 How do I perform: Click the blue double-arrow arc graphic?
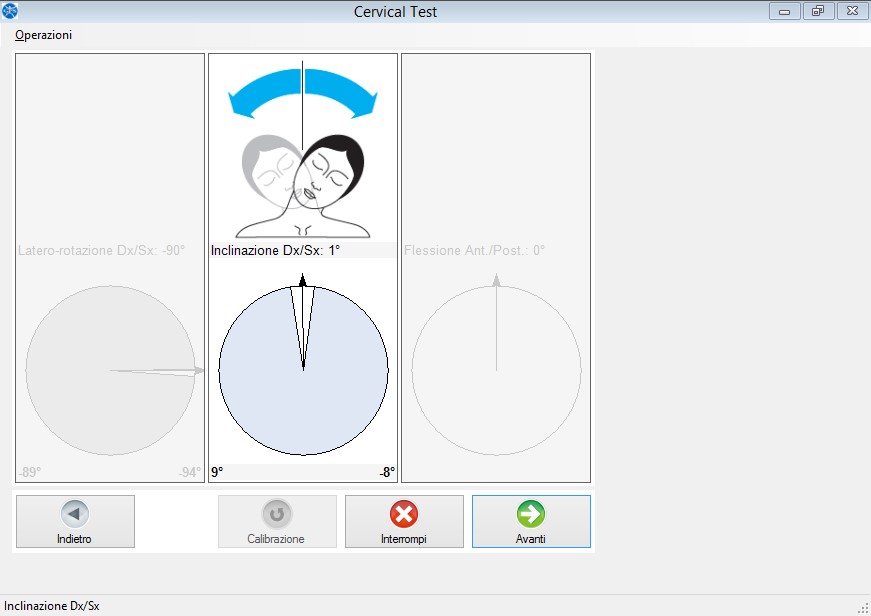[x=303, y=93]
